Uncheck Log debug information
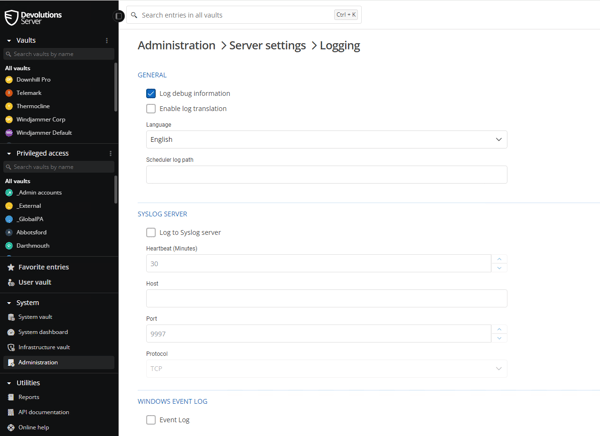Image resolution: width=600 pixels, height=436 pixels. [151, 93]
